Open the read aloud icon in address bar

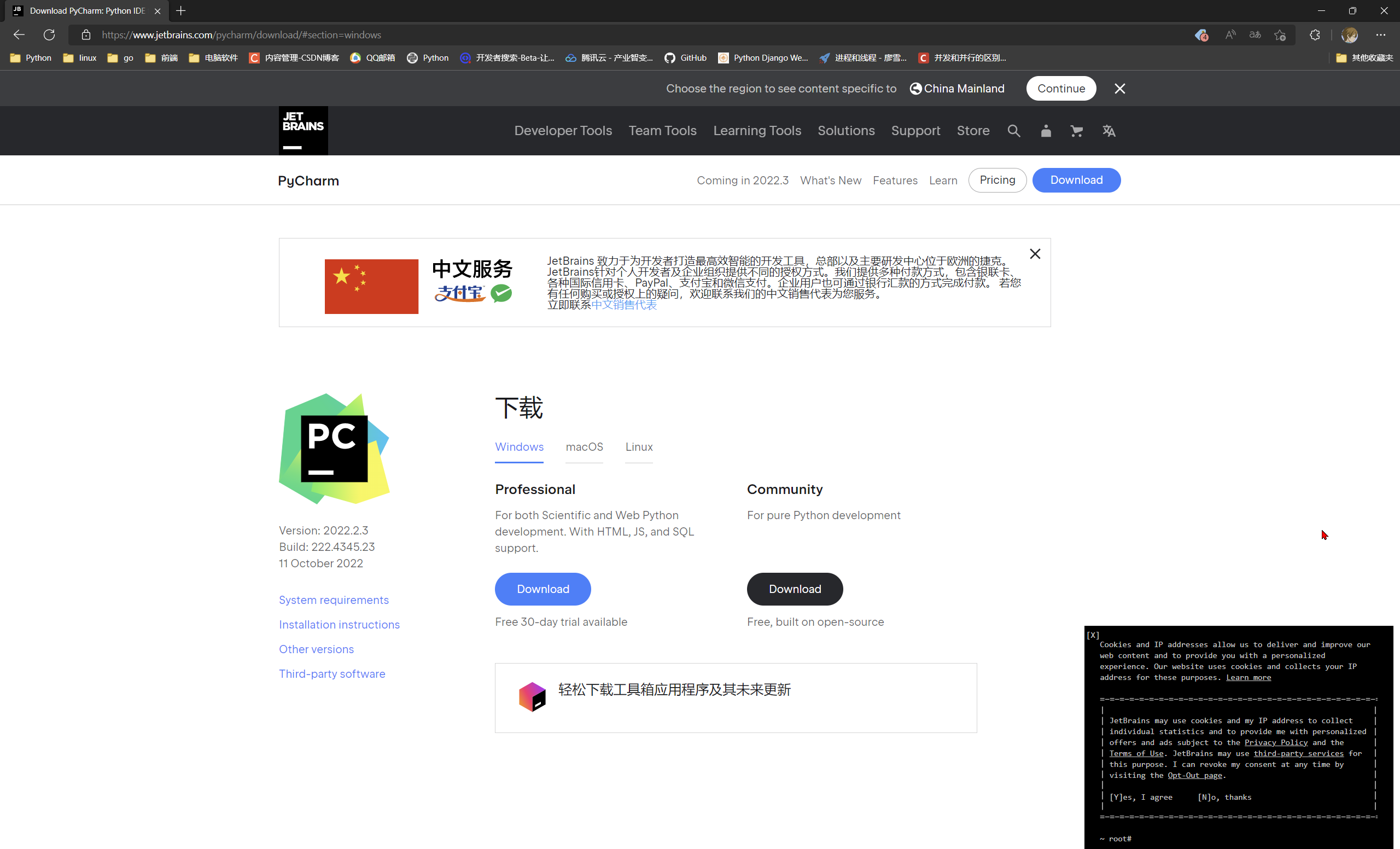pyautogui.click(x=1230, y=34)
